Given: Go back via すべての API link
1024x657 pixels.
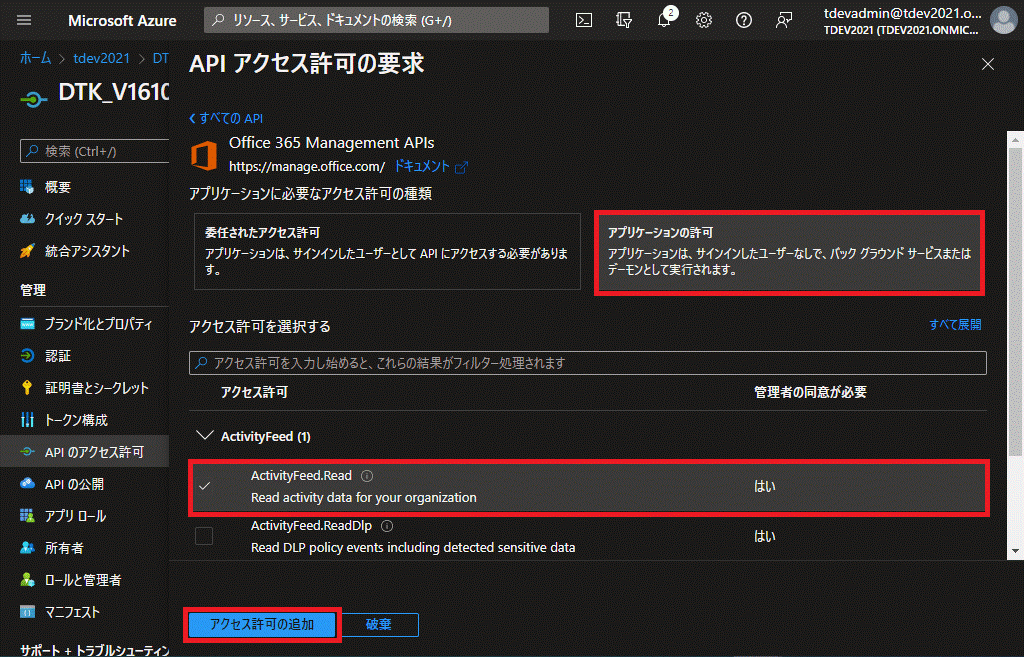Looking at the screenshot, I should tap(226, 118).
